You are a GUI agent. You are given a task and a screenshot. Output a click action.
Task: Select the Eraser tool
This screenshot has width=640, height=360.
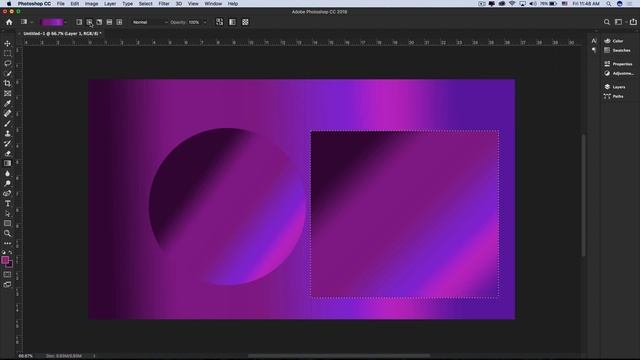(7, 153)
